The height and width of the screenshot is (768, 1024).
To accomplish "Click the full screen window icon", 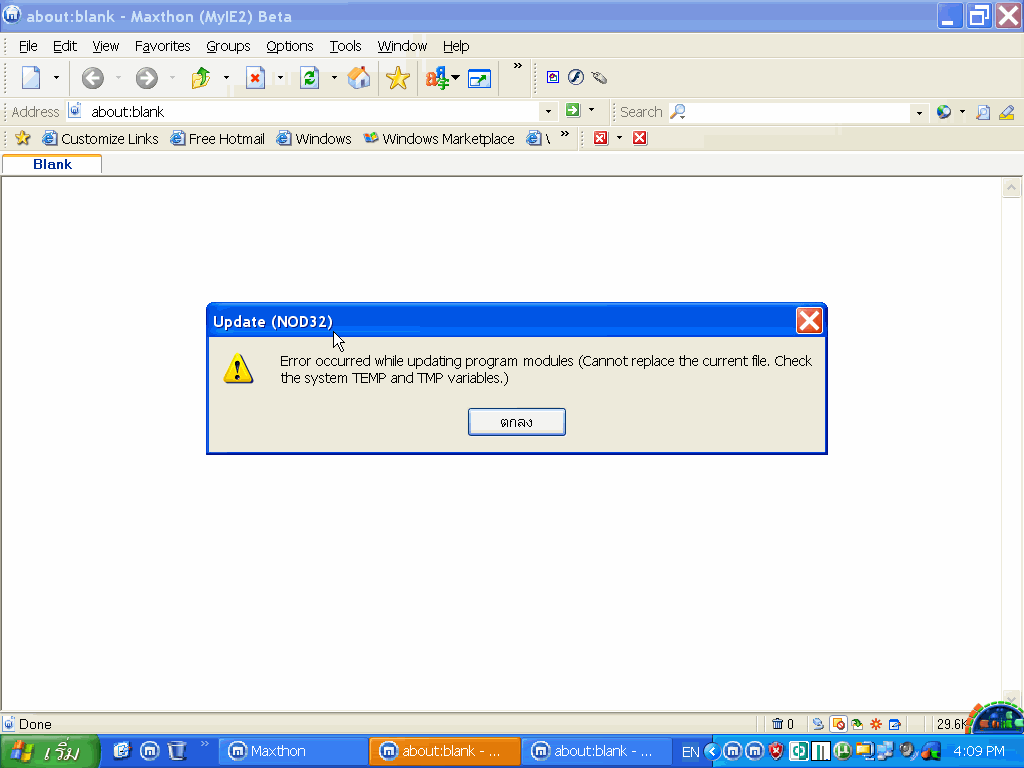I will 479,79.
